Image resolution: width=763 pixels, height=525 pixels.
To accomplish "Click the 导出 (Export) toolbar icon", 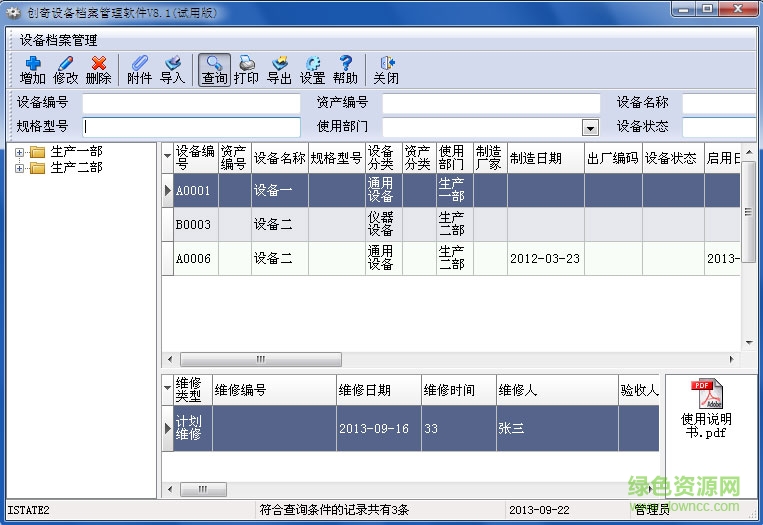I will coord(279,69).
